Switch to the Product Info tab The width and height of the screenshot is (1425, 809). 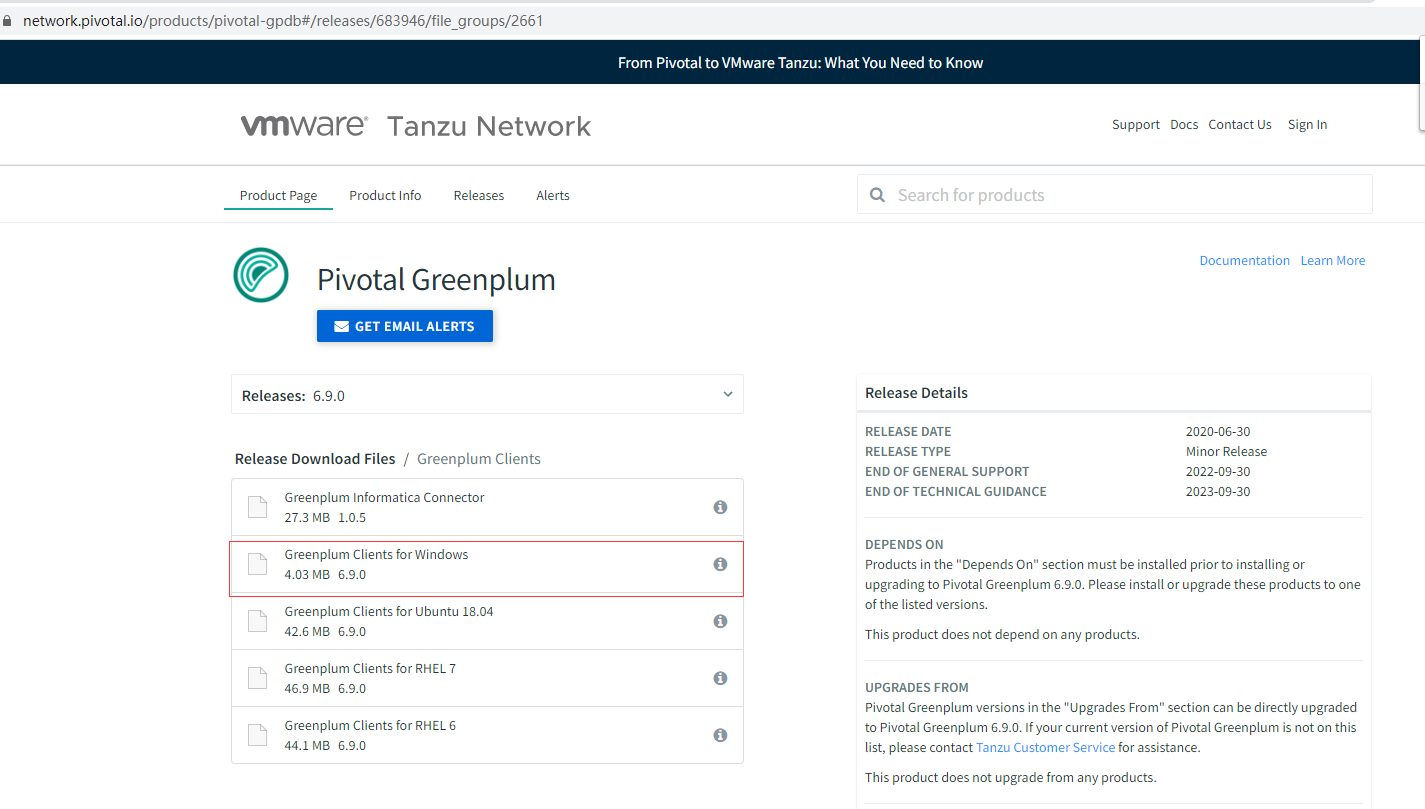click(x=385, y=195)
